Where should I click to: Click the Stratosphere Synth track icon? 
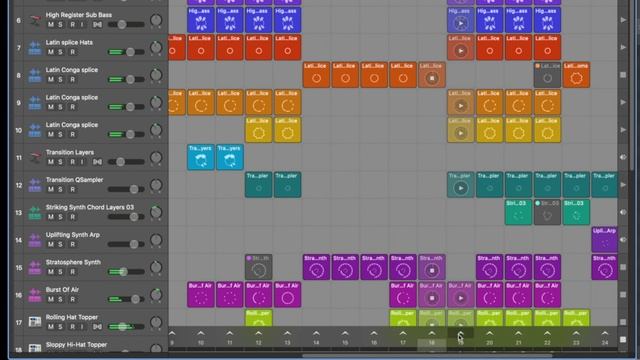tap(35, 268)
